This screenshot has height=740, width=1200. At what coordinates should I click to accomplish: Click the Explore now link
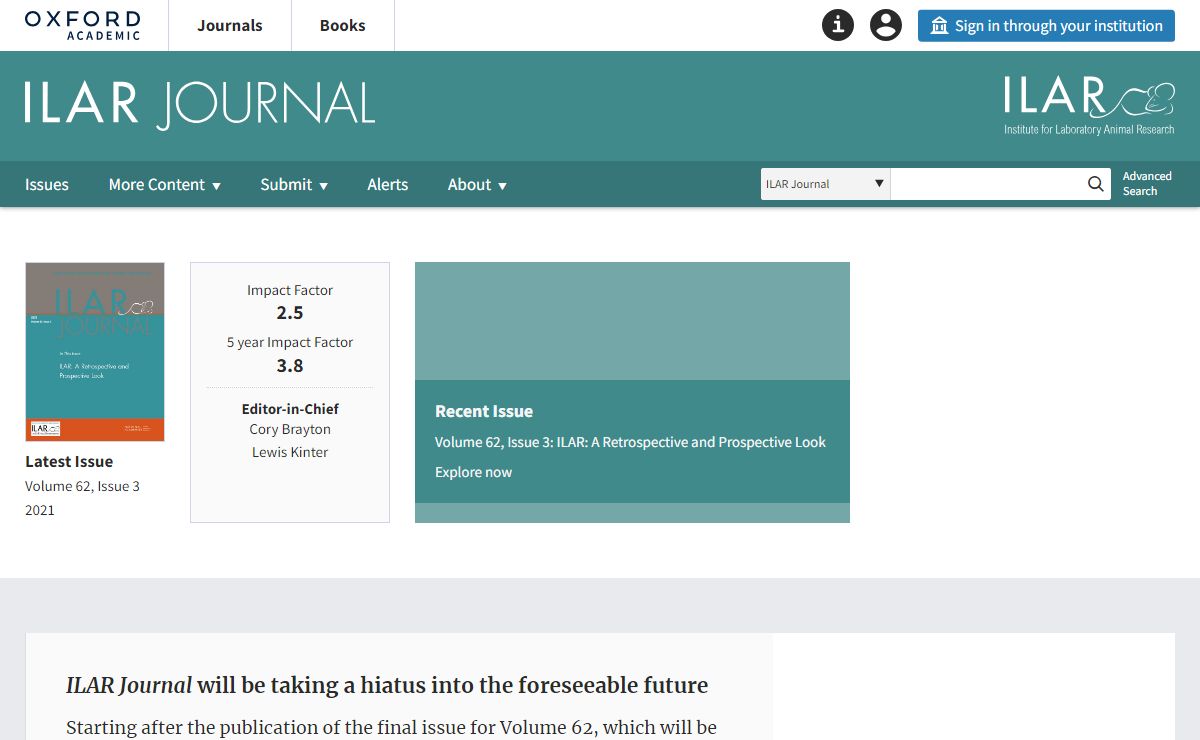[473, 472]
